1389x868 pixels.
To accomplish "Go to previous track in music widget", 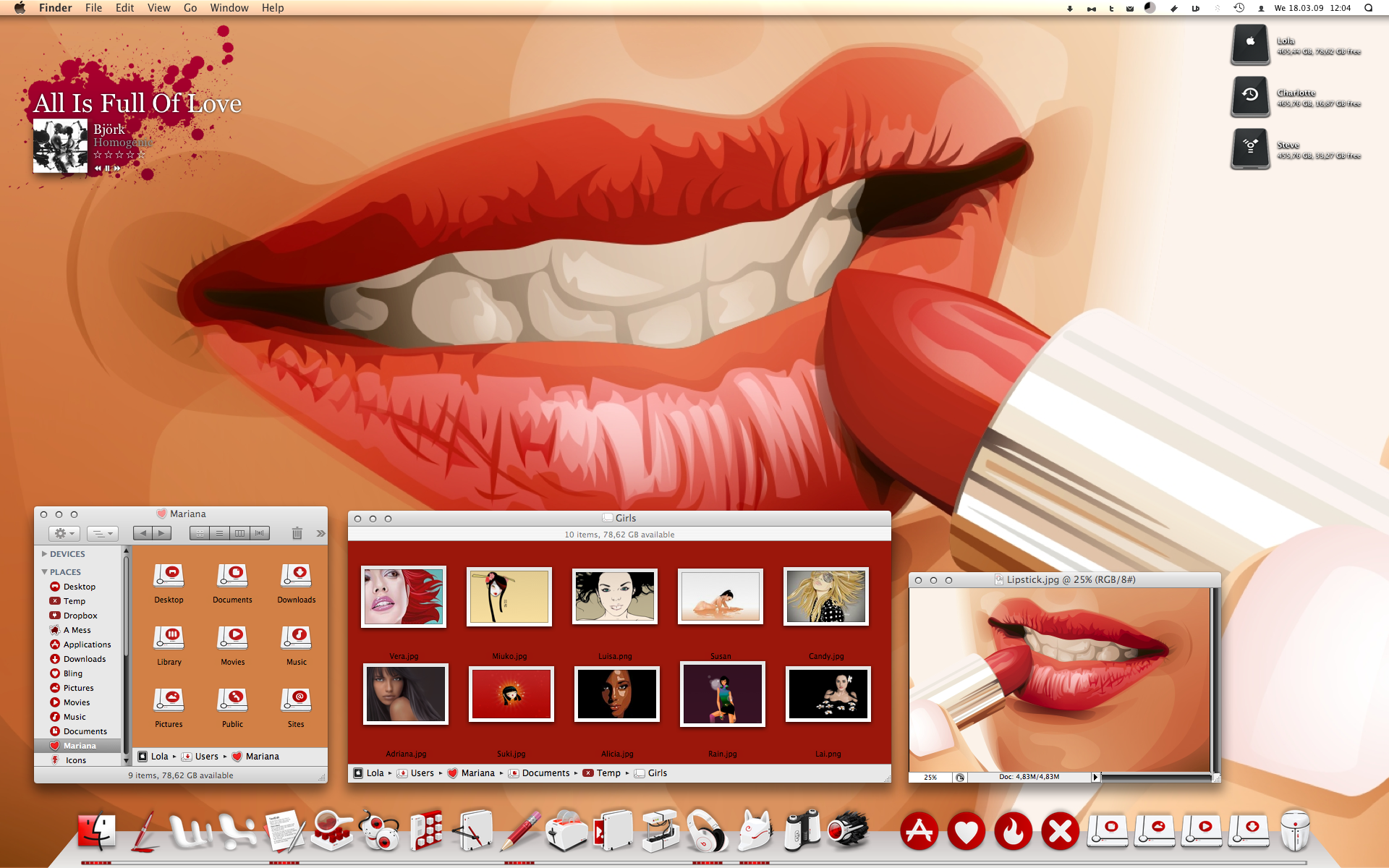I will pyautogui.click(x=98, y=169).
